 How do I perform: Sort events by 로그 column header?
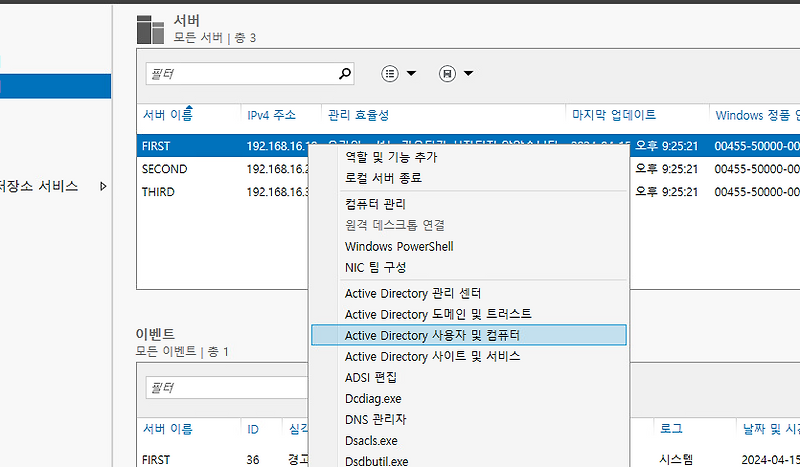click(x=671, y=429)
